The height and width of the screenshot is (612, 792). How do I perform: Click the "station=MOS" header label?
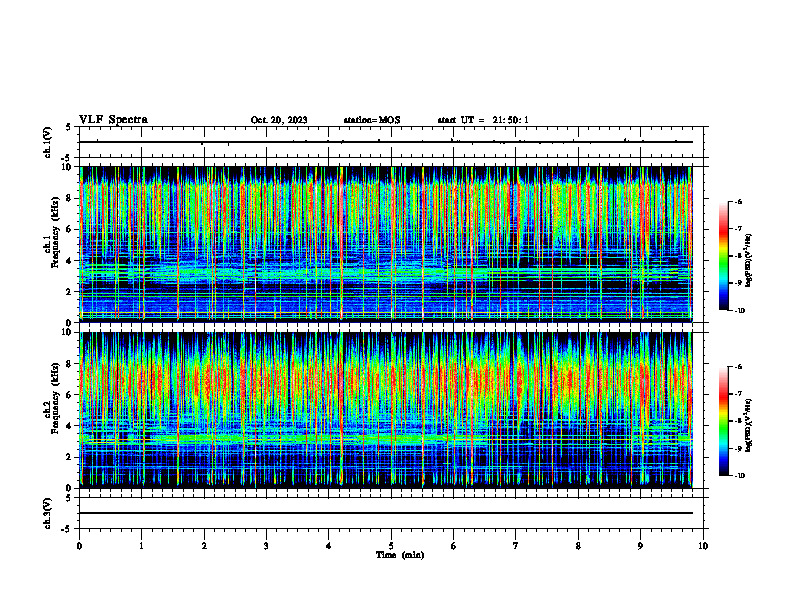372,120
